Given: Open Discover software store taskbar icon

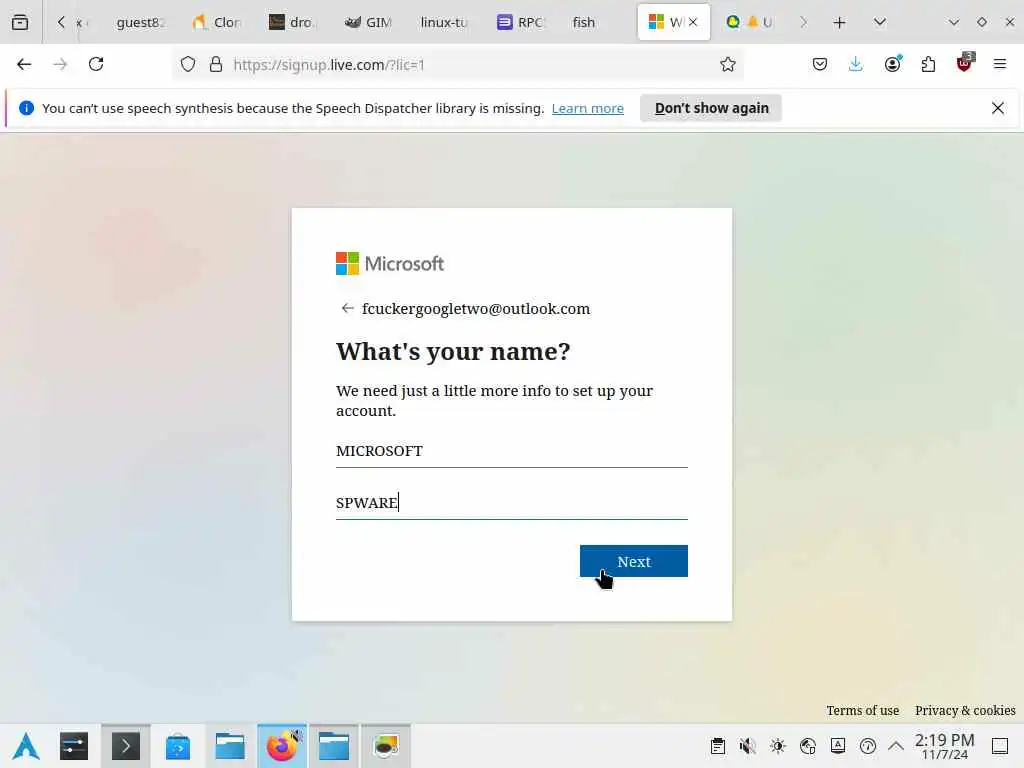Looking at the screenshot, I should [178, 746].
